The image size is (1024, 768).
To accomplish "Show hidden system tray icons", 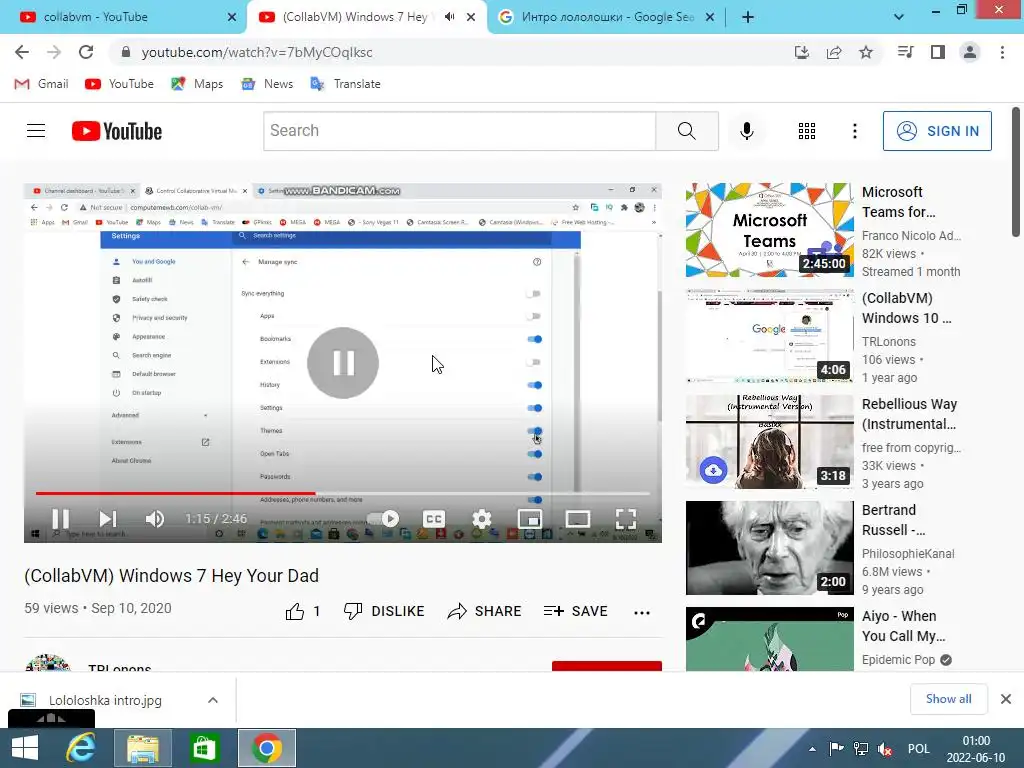I will 812,749.
